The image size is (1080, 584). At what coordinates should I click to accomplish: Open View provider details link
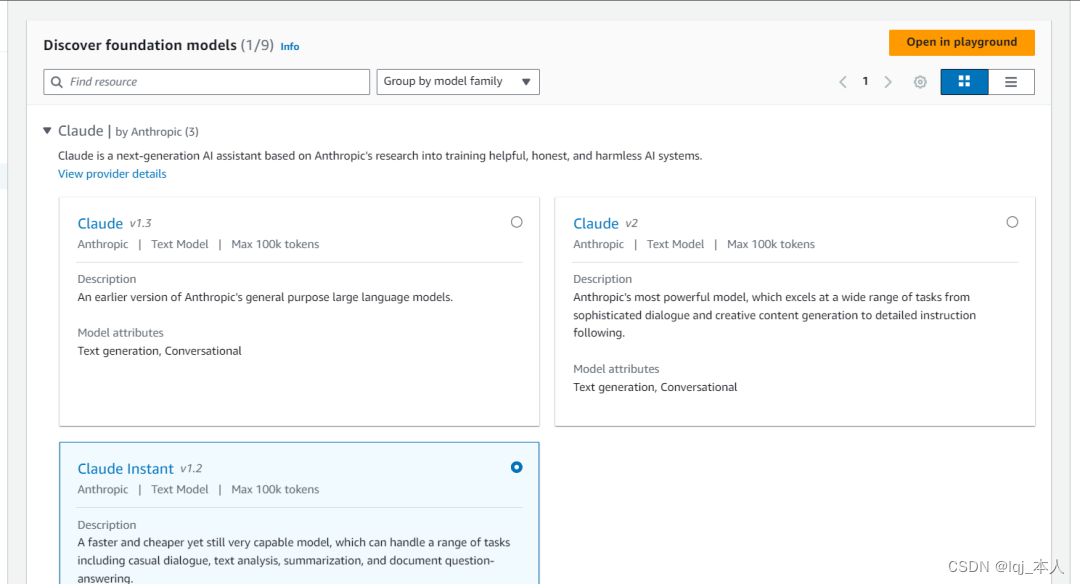(112, 174)
